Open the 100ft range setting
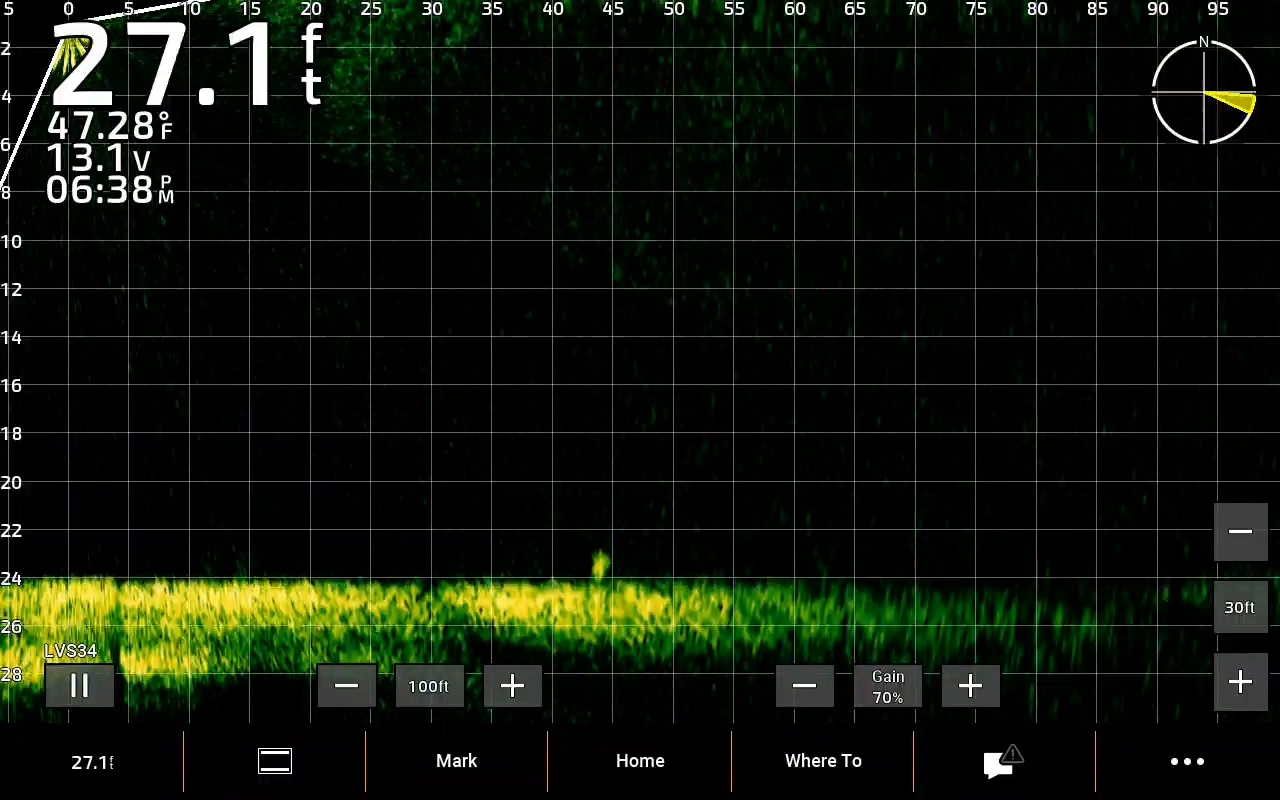 click(x=429, y=686)
